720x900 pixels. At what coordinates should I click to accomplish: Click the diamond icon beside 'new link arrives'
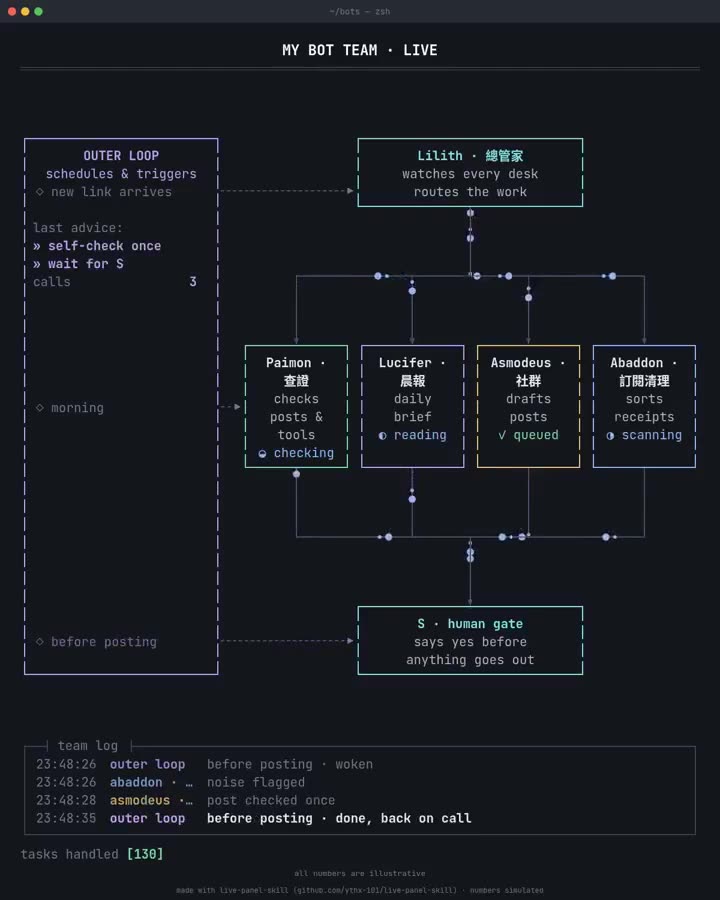tap(40, 192)
